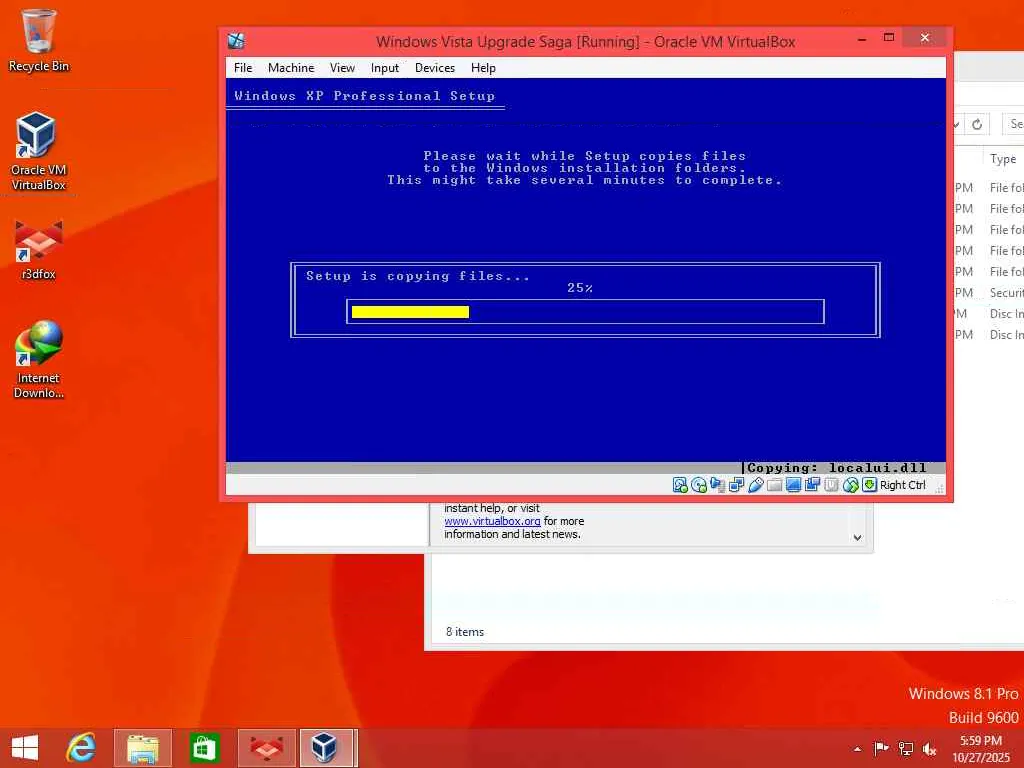The height and width of the screenshot is (768, 1024).
Task: Switch to r3dfox on the taskbar
Action: tap(266, 748)
